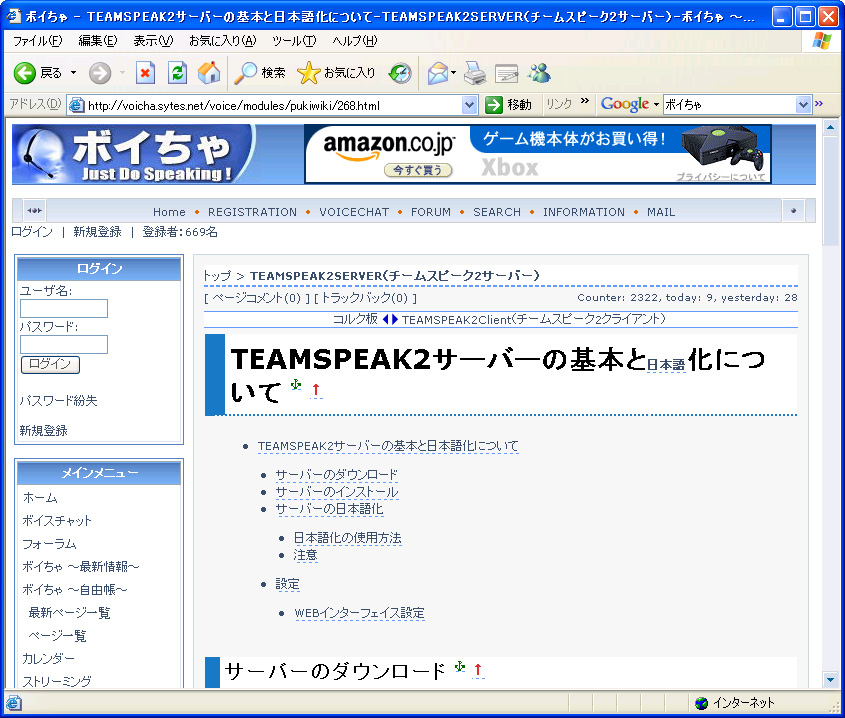This screenshot has width=845, height=718.
Task: Open the Favorites (お気に入り) star button
Action: pos(336,73)
